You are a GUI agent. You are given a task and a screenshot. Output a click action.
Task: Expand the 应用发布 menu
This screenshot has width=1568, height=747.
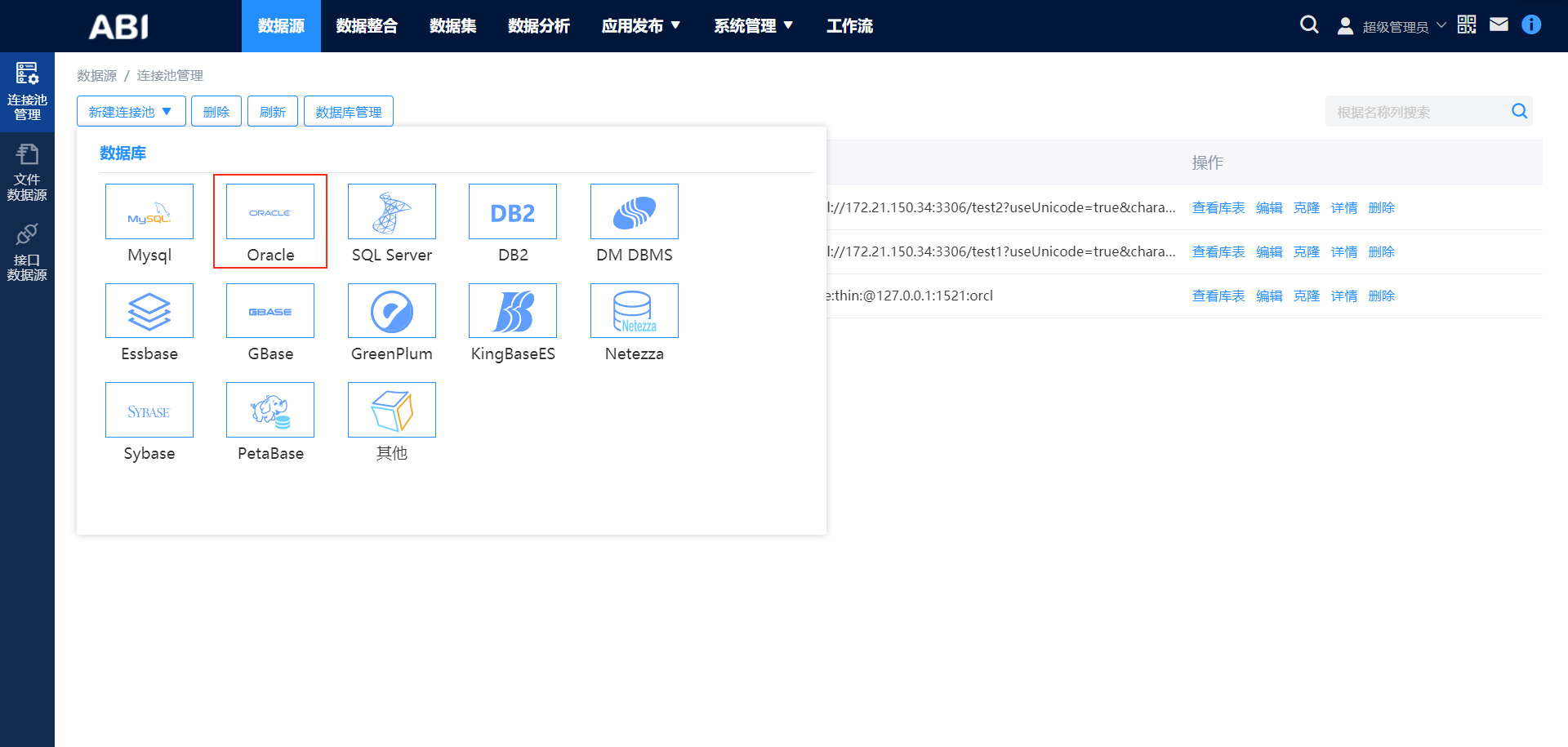(x=641, y=26)
